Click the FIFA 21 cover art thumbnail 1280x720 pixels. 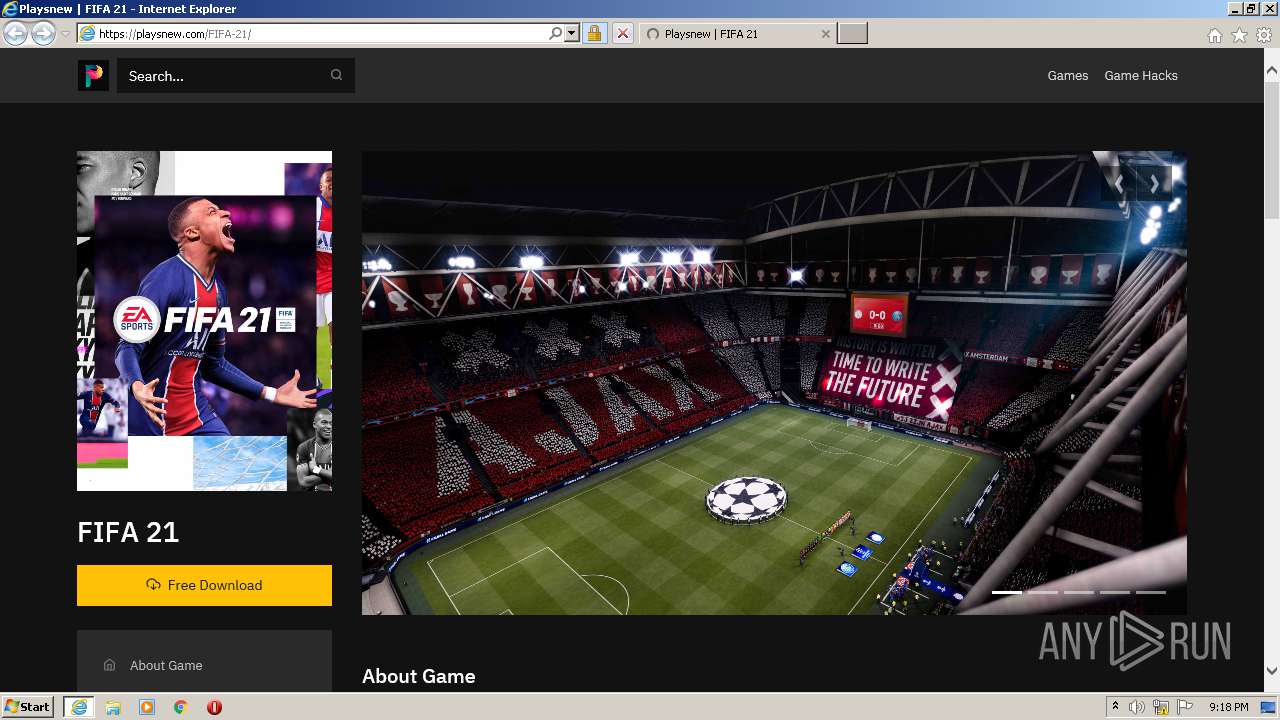point(204,321)
